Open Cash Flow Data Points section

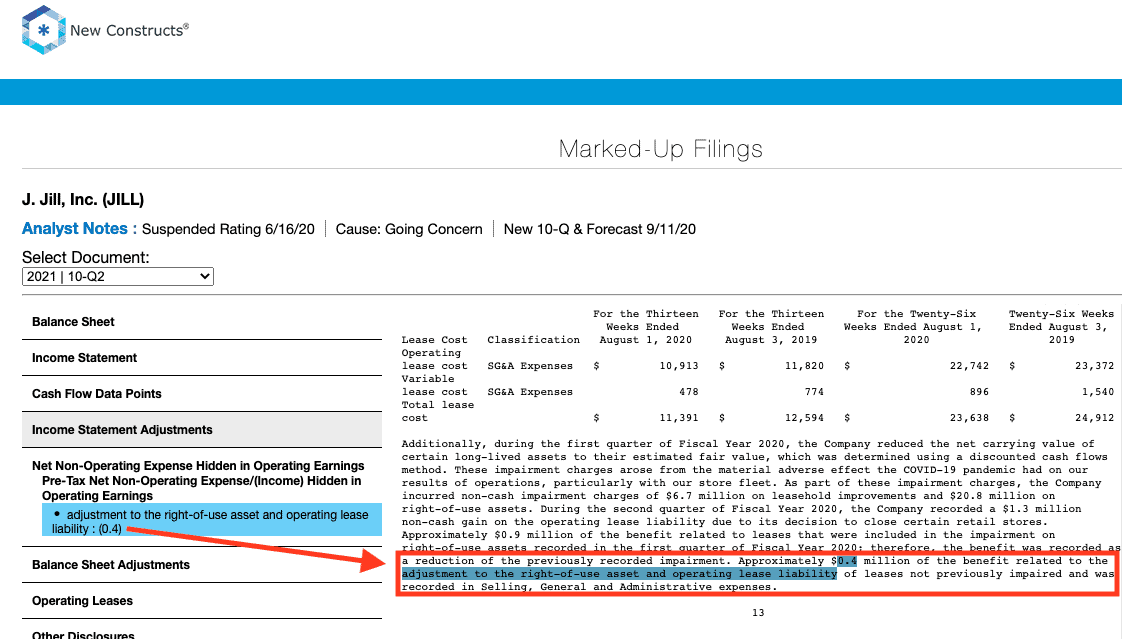coord(202,394)
